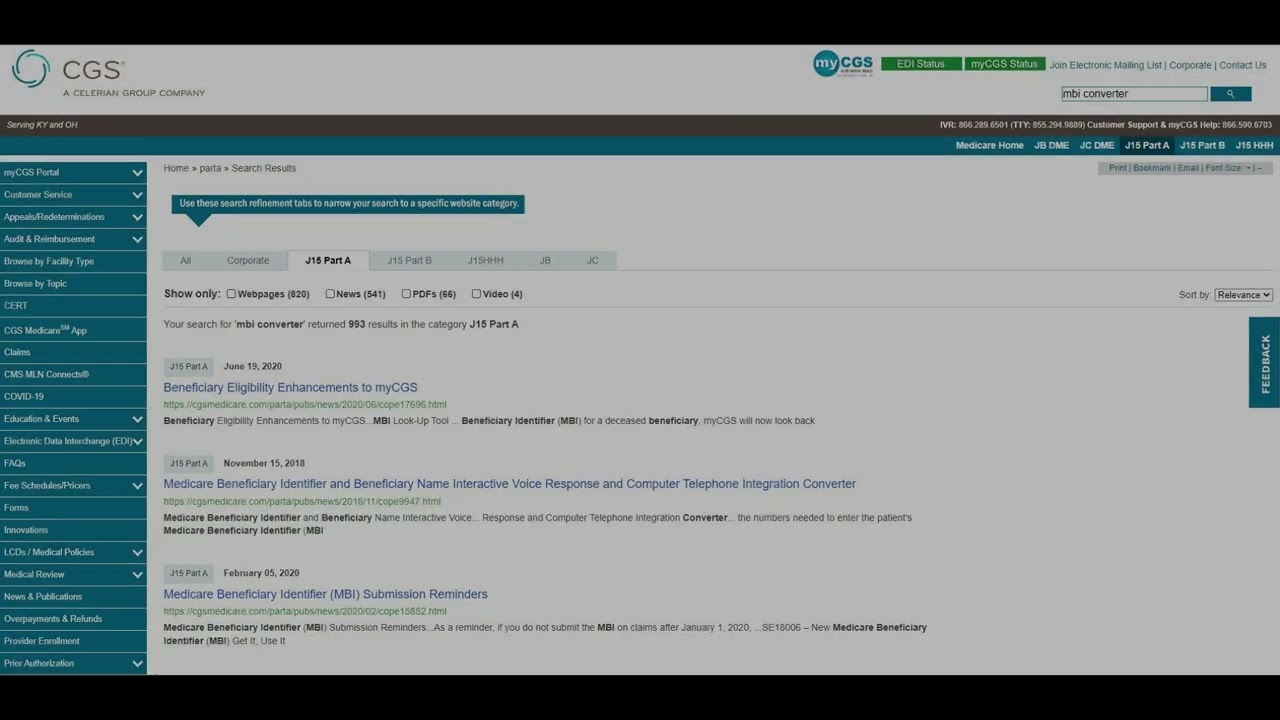Open Beneficiary Eligibility Enhancements to myCGS result
The width and height of the screenshot is (1280, 720).
pyautogui.click(x=290, y=388)
